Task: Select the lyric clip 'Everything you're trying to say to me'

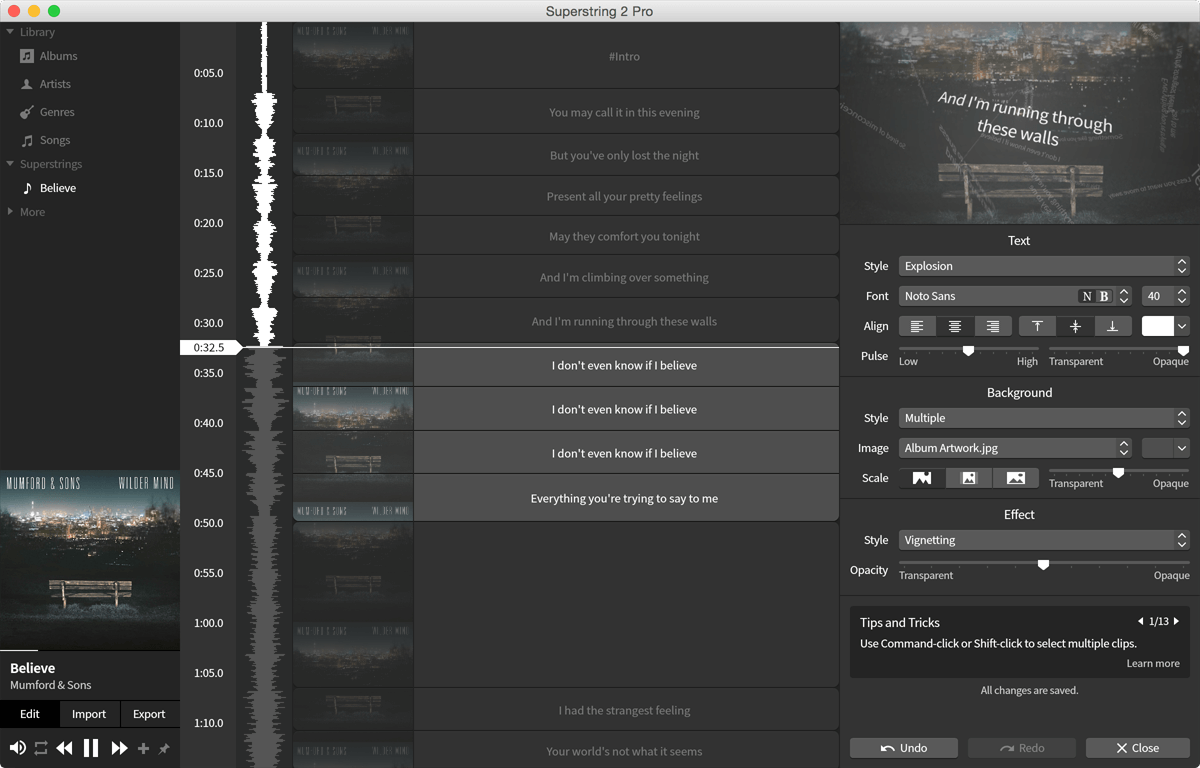Action: [x=625, y=498]
